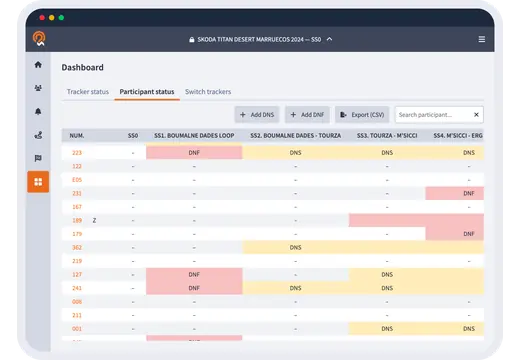Open the Notifications bell sidebar icon
The height and width of the screenshot is (360, 520).
pyautogui.click(x=38, y=111)
